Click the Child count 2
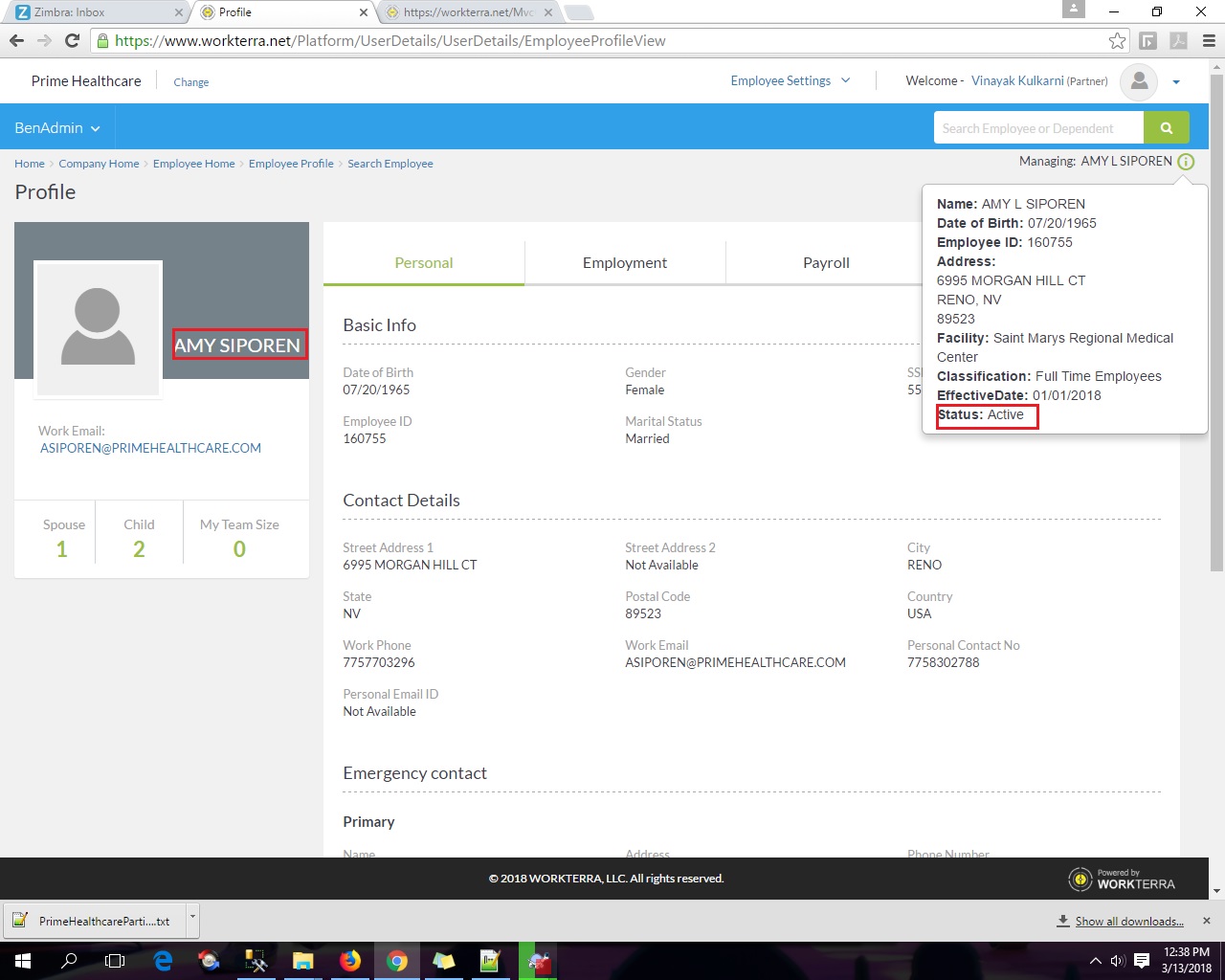 click(x=139, y=548)
